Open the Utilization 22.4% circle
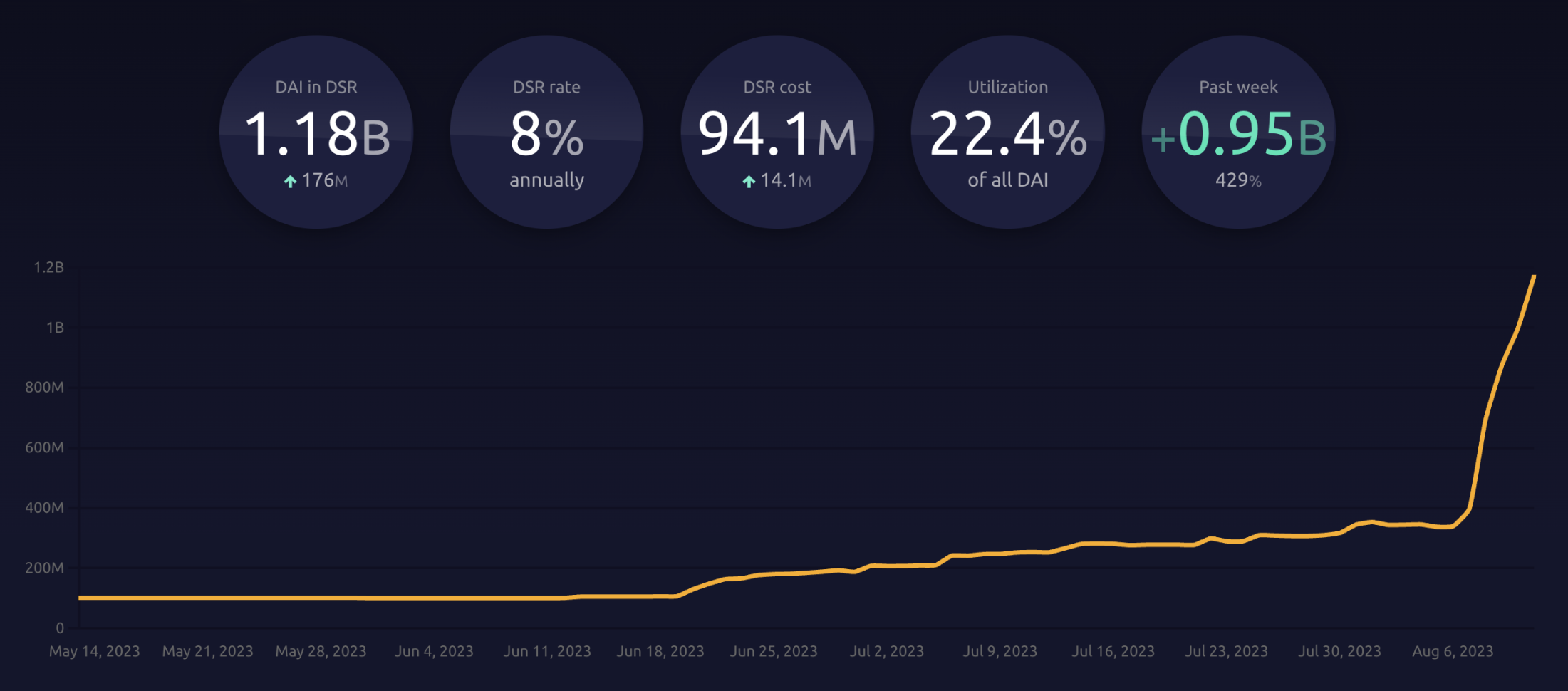This screenshot has height=691, width=1568. click(x=1007, y=132)
